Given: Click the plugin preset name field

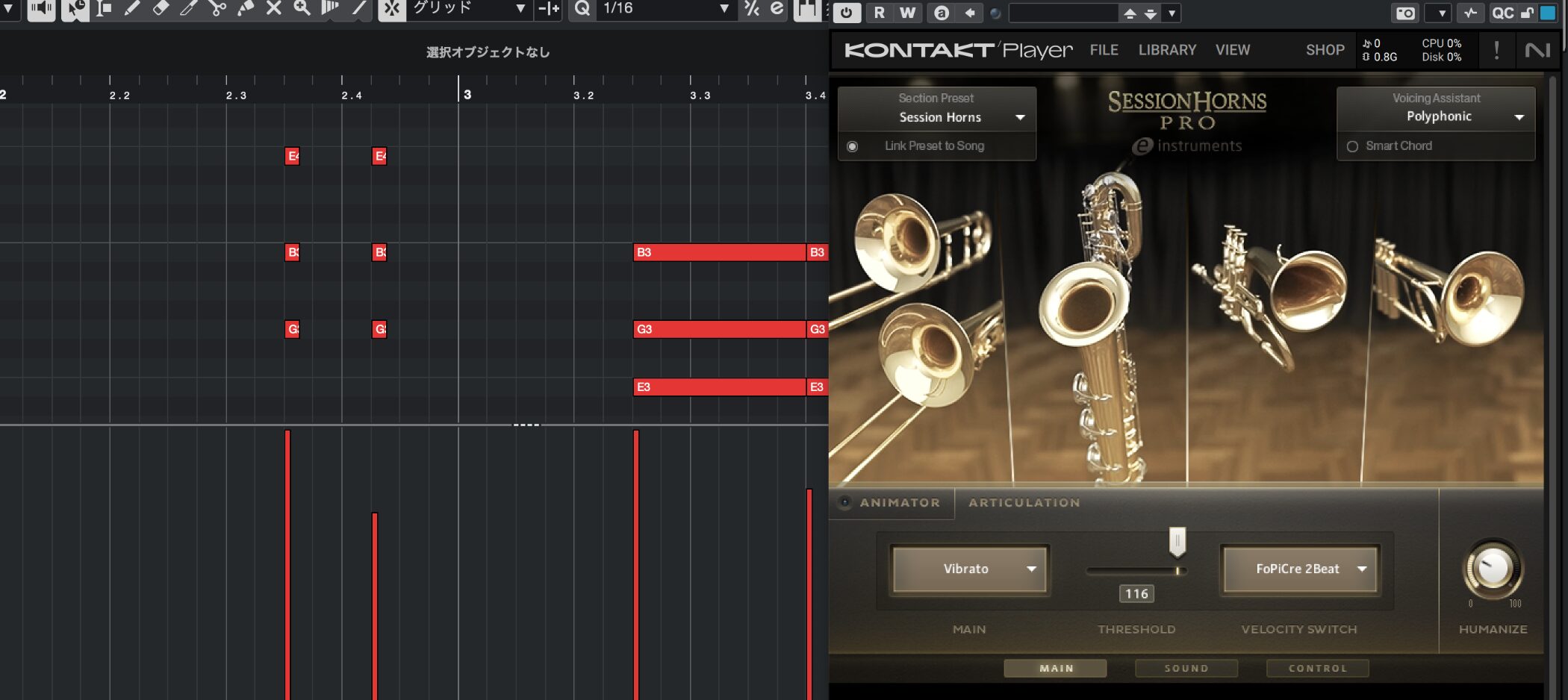Looking at the screenshot, I should point(1063,13).
